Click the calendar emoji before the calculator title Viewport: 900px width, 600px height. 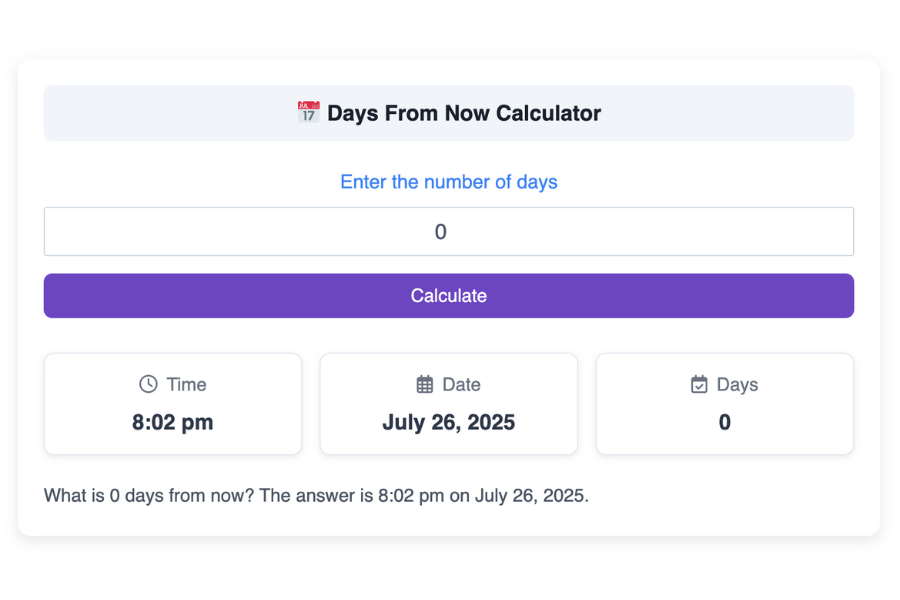pos(308,112)
